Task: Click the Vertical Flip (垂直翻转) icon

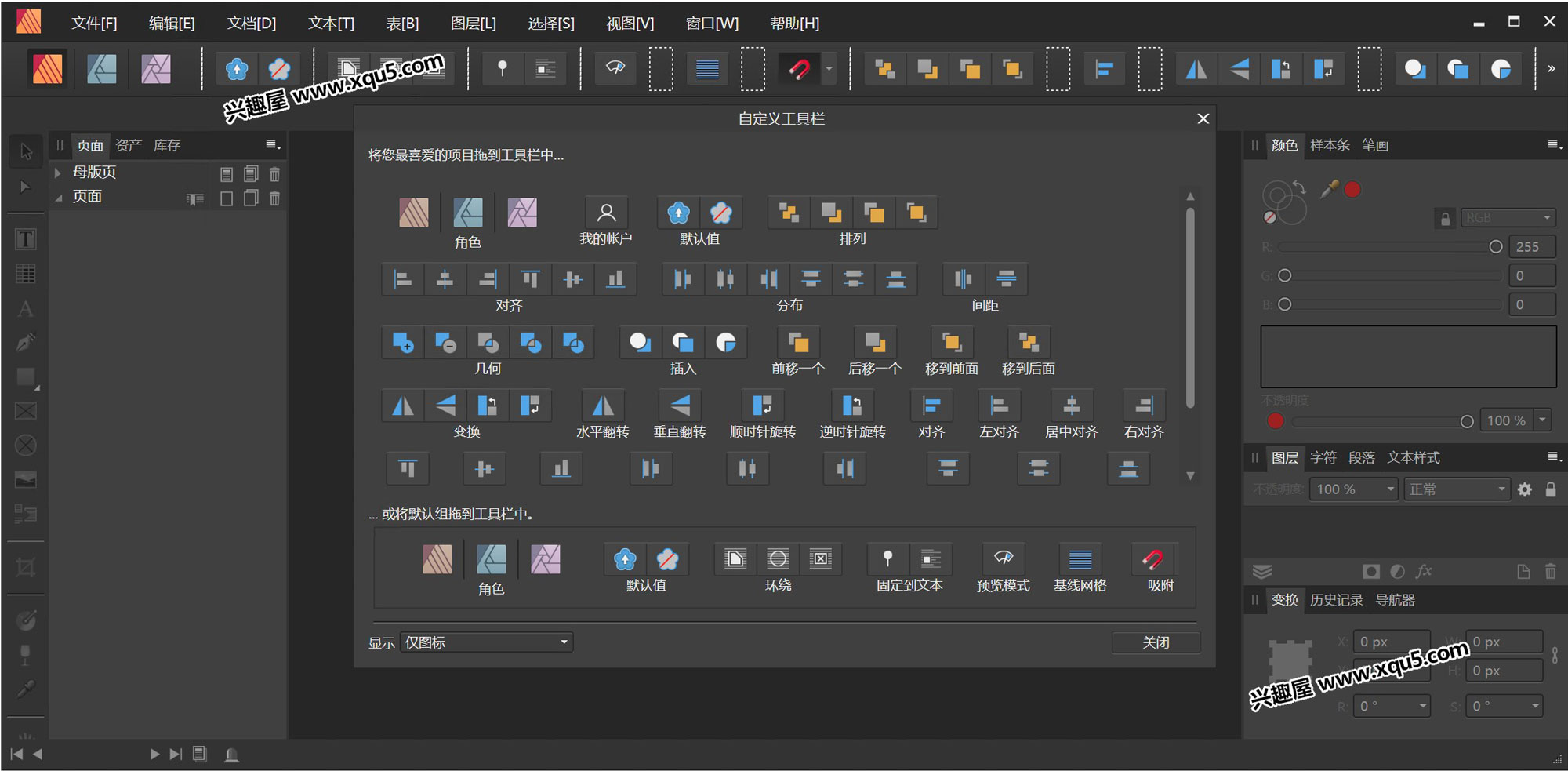Action: click(680, 406)
